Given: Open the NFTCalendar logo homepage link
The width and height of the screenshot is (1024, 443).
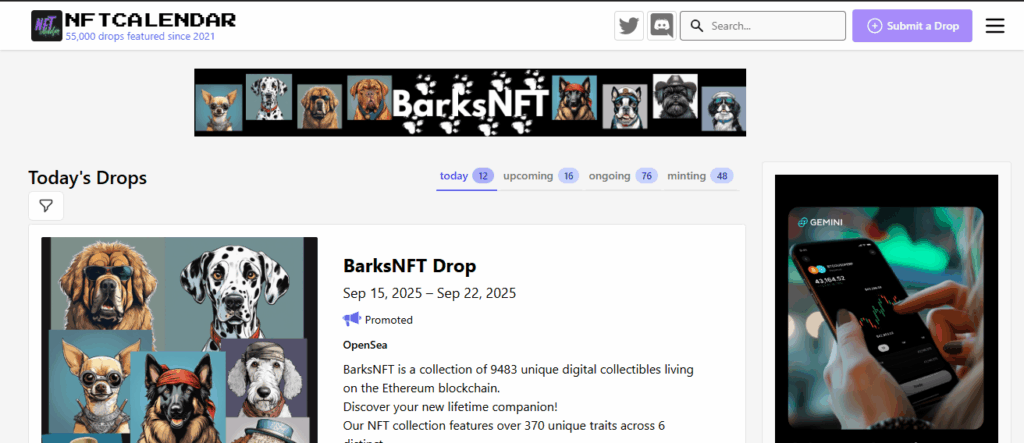Looking at the screenshot, I should 133,26.
